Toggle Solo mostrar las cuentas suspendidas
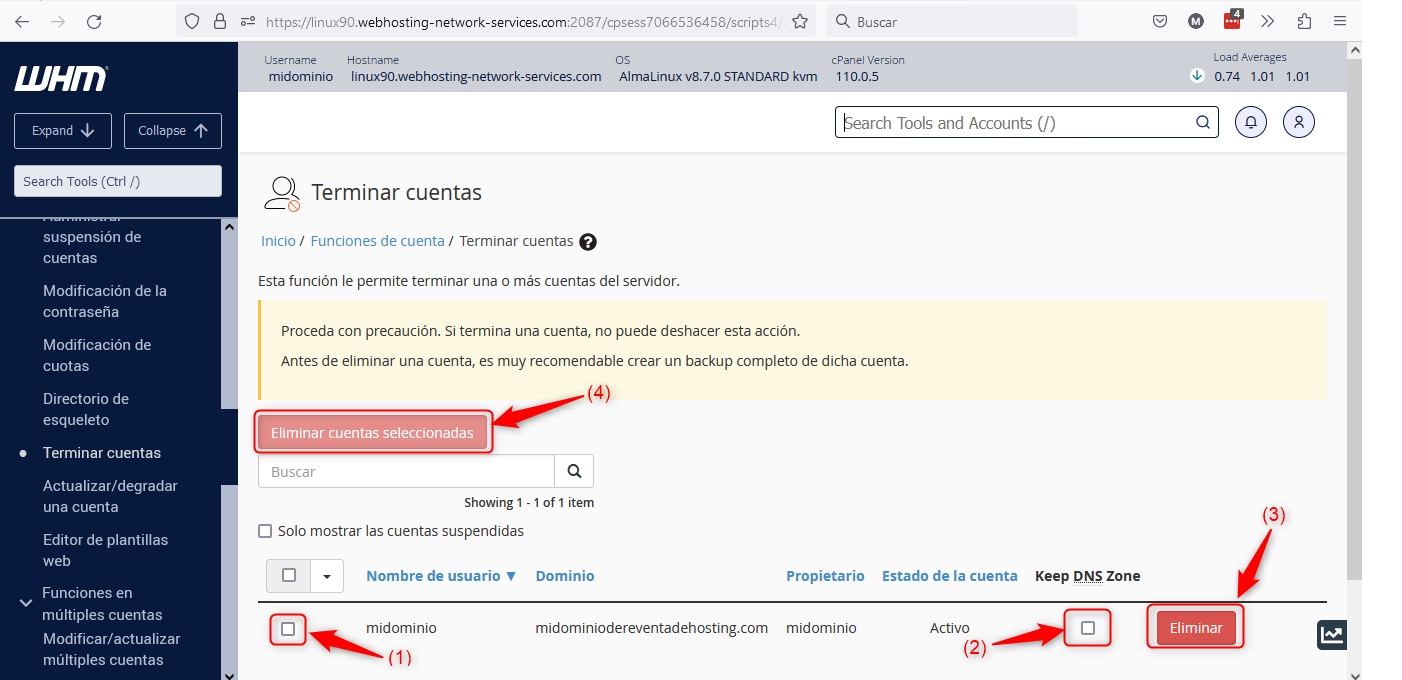The height and width of the screenshot is (680, 1402). coord(265,531)
